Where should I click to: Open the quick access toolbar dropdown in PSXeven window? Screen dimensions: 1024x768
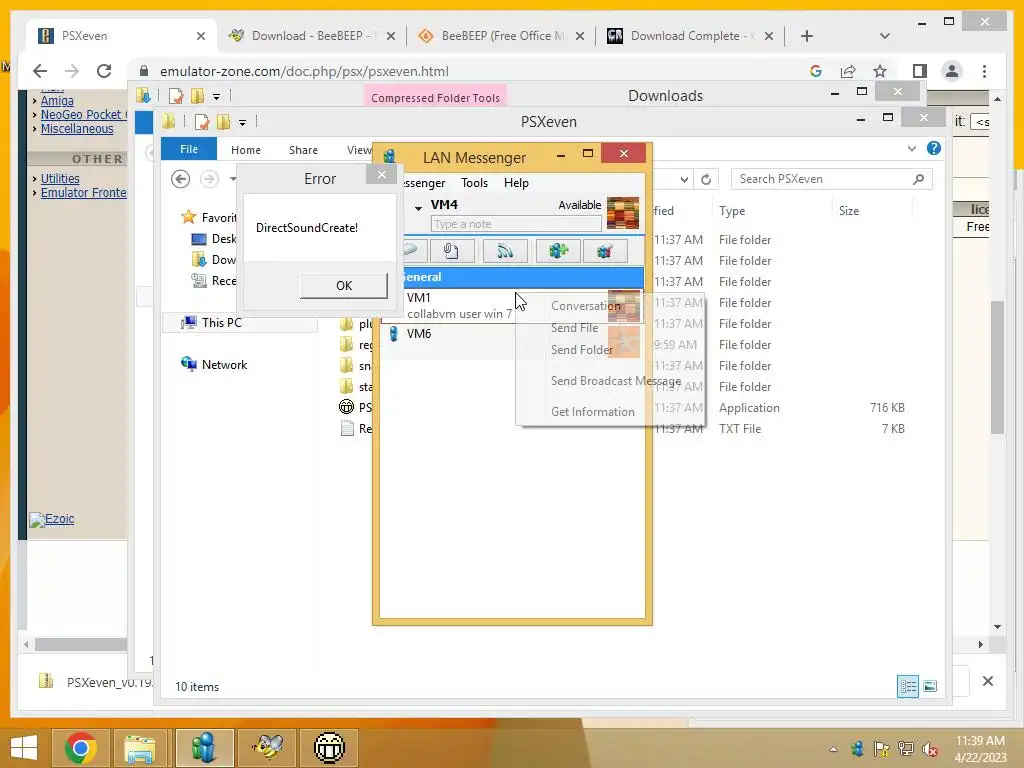[242, 122]
